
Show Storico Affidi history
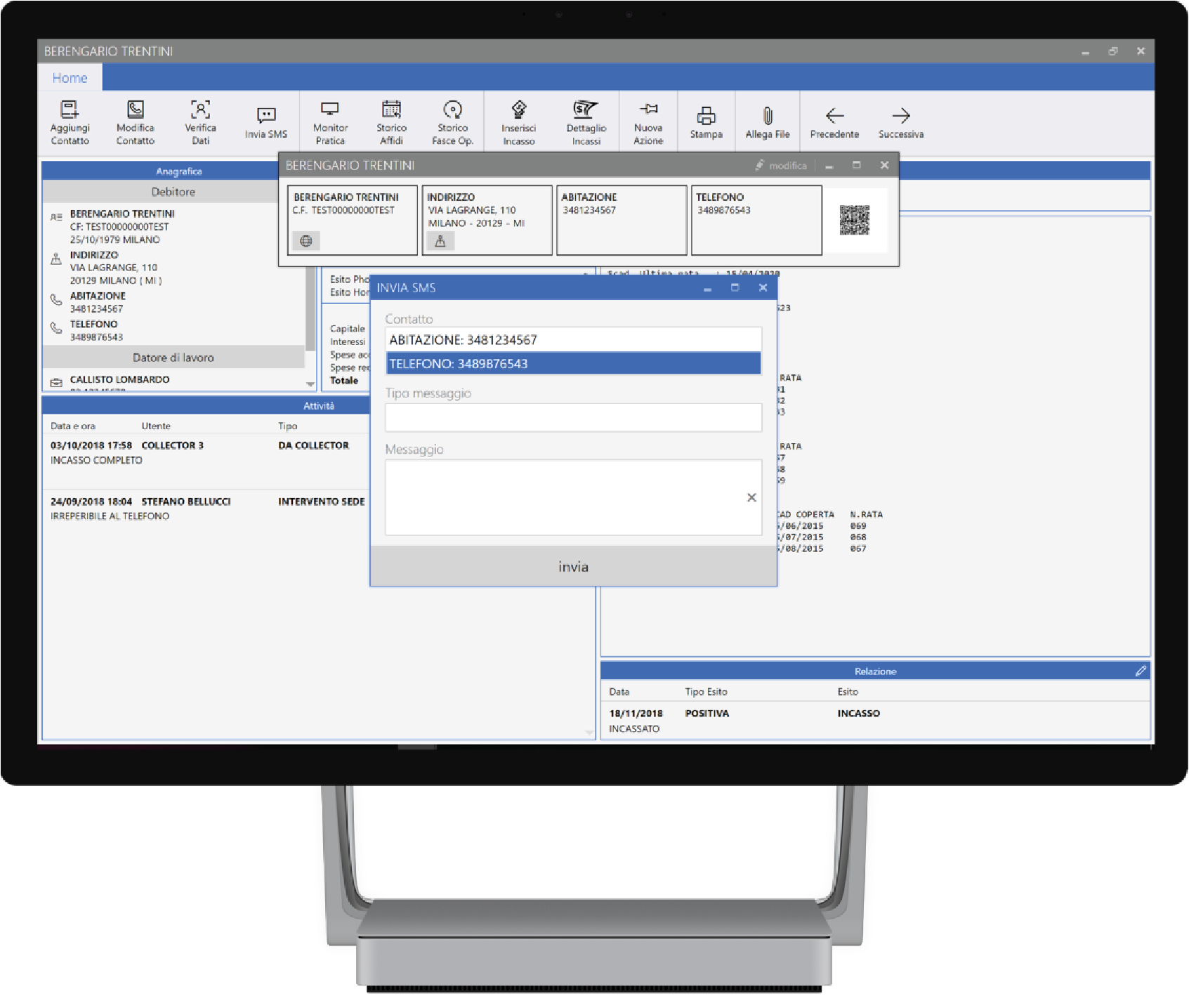(x=391, y=122)
